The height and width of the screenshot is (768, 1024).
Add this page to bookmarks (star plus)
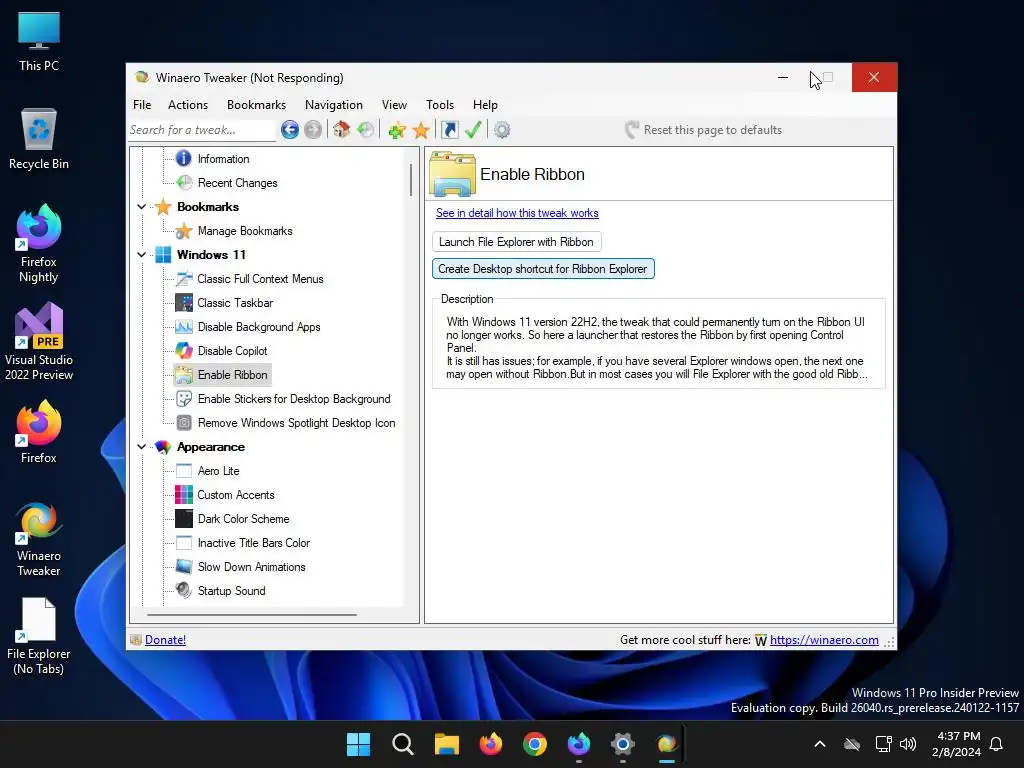coord(396,130)
